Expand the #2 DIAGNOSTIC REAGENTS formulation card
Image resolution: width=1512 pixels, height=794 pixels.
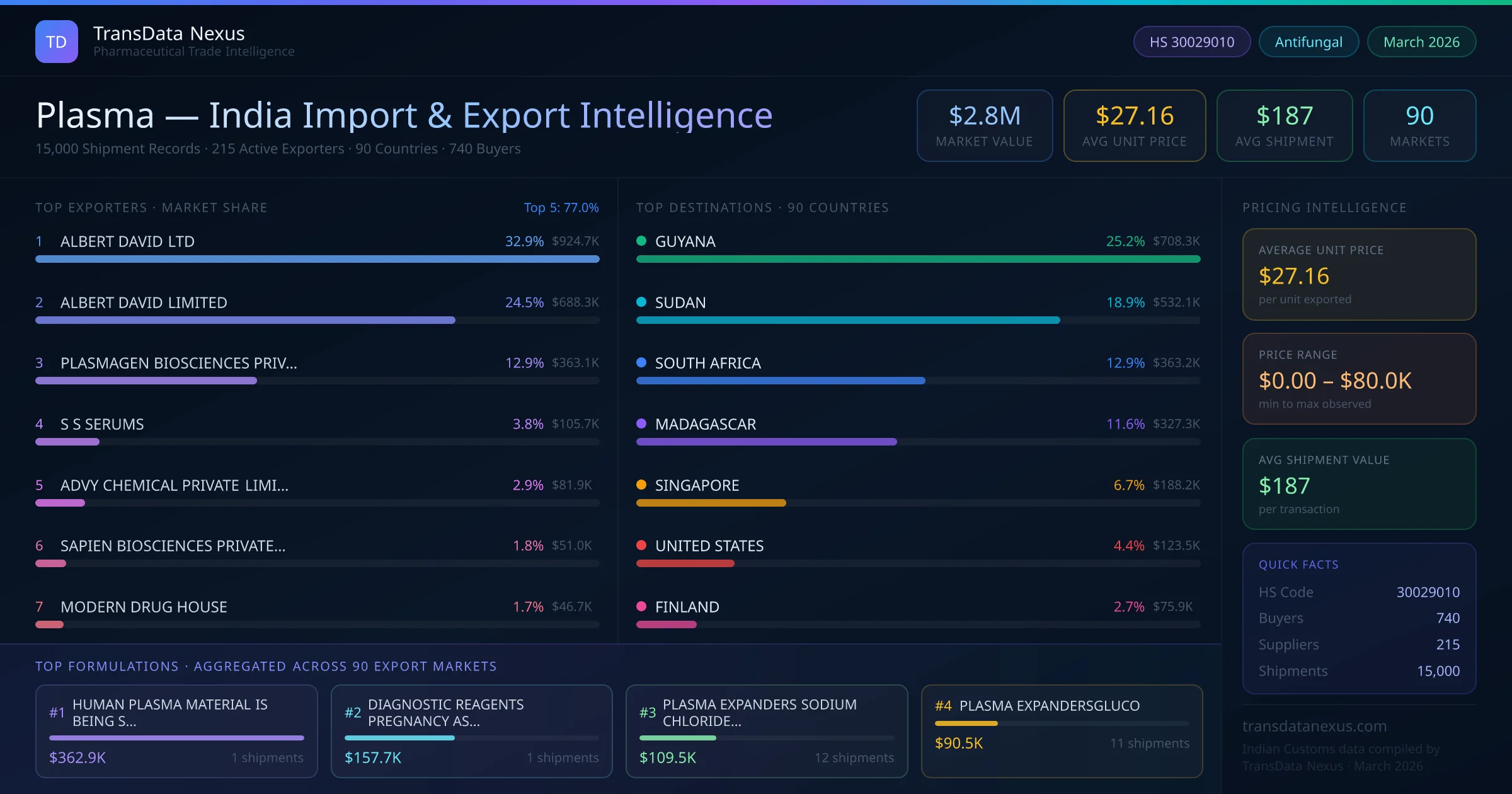pos(471,731)
